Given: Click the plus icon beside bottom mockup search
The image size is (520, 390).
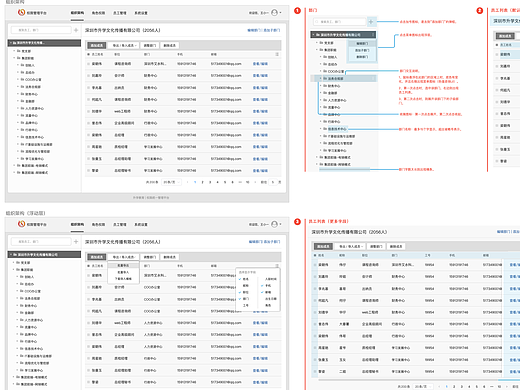Looking at the screenshot, I should (x=76, y=241).
